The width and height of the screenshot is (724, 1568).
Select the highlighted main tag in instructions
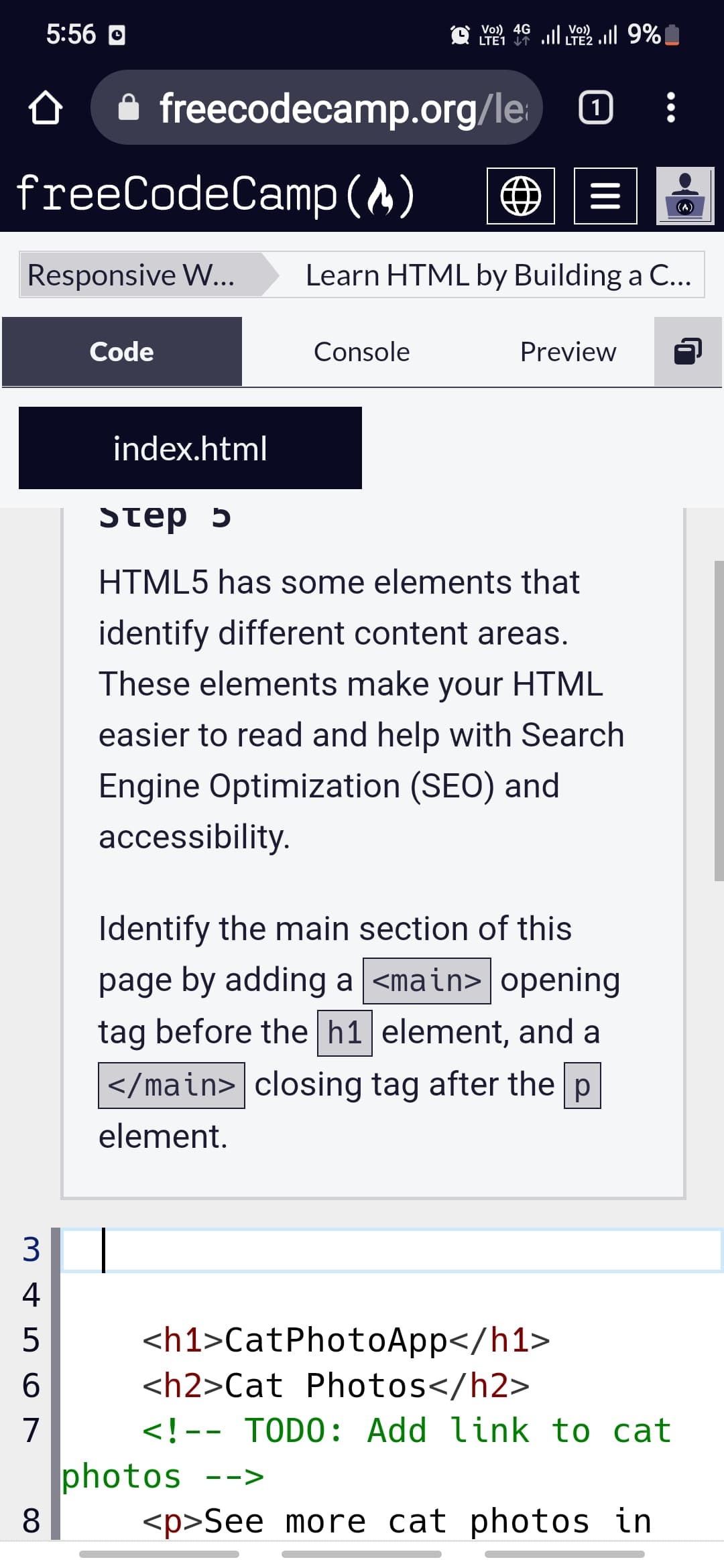428,980
